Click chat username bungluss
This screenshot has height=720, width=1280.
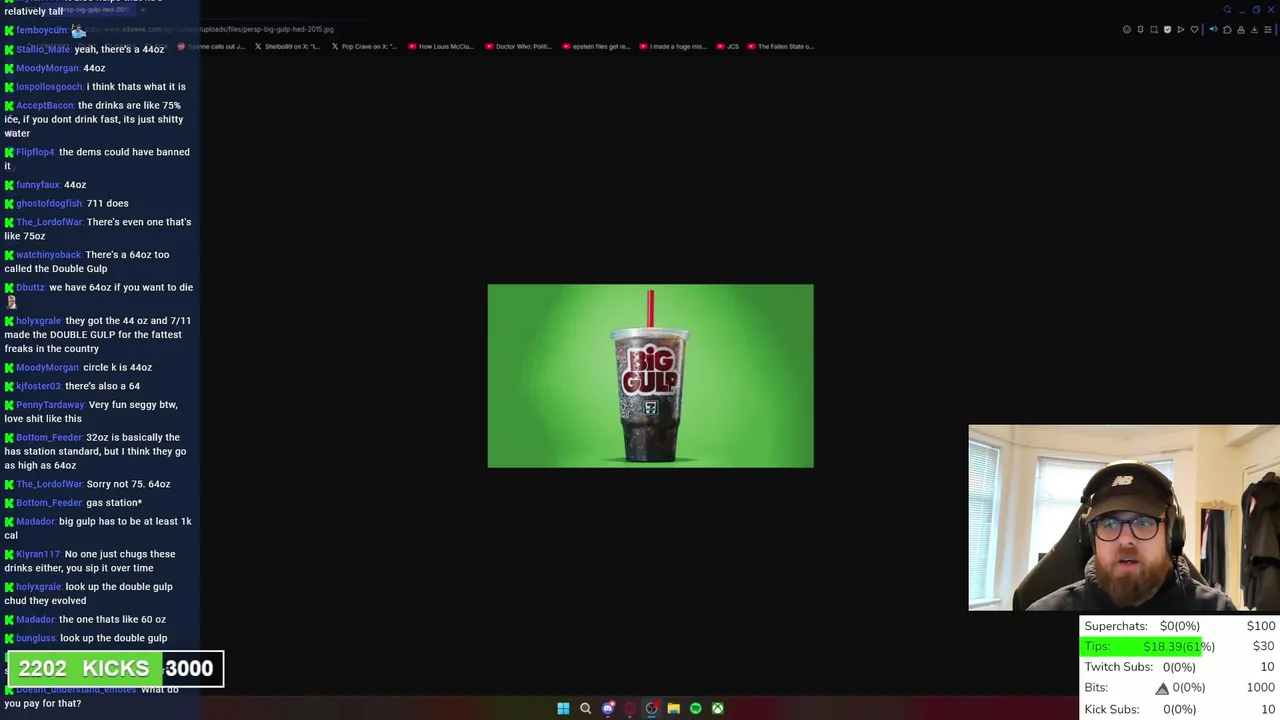coord(36,638)
